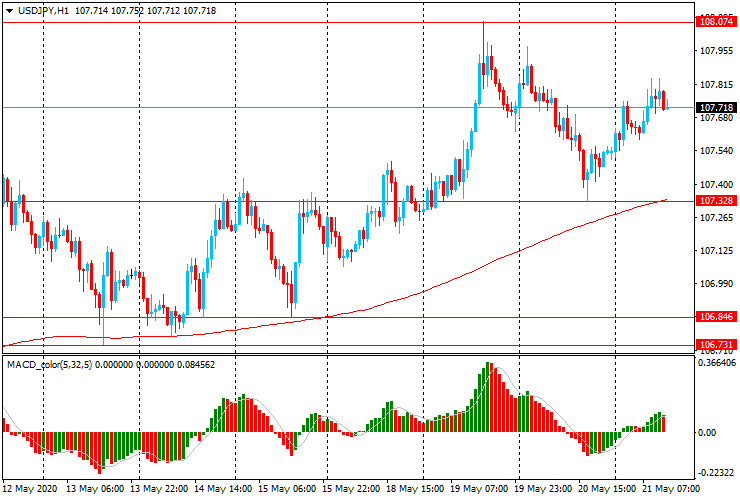The width and height of the screenshot is (740, 500).
Task: Open the chart menu triangle beside USDJPY,H1
Action: coord(9,11)
